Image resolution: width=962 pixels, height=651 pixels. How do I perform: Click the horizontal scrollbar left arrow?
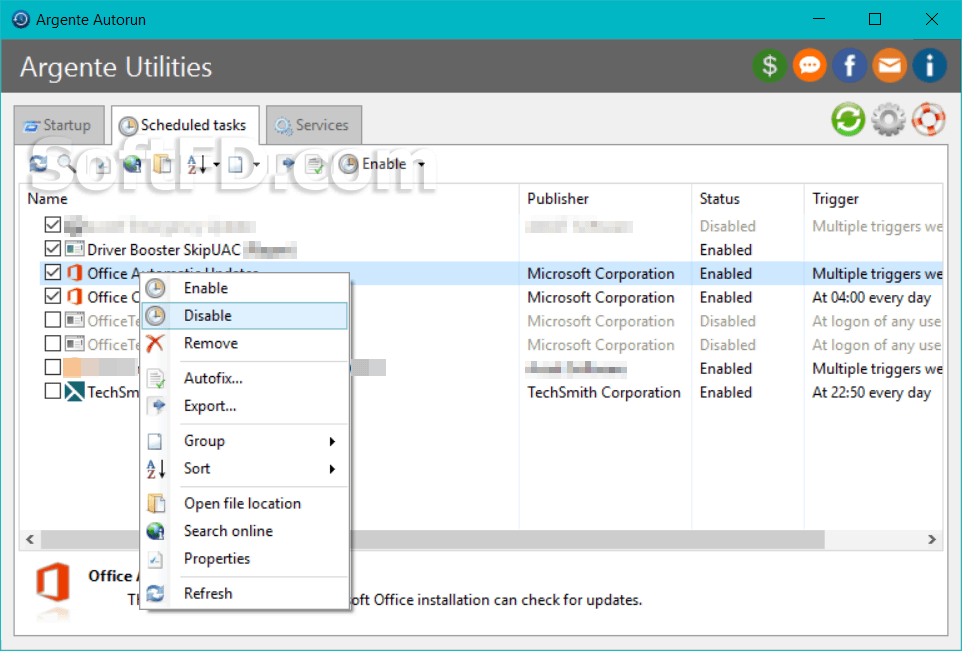[x=29, y=539]
